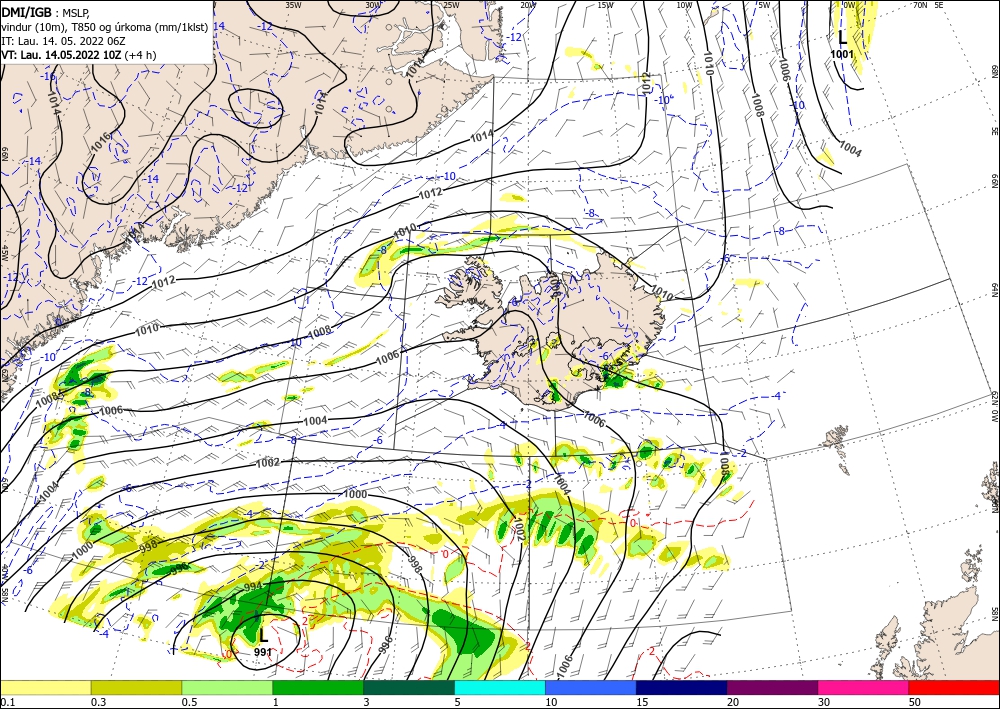
Task: Click the '10W' longitude label
Action: coord(684,5)
